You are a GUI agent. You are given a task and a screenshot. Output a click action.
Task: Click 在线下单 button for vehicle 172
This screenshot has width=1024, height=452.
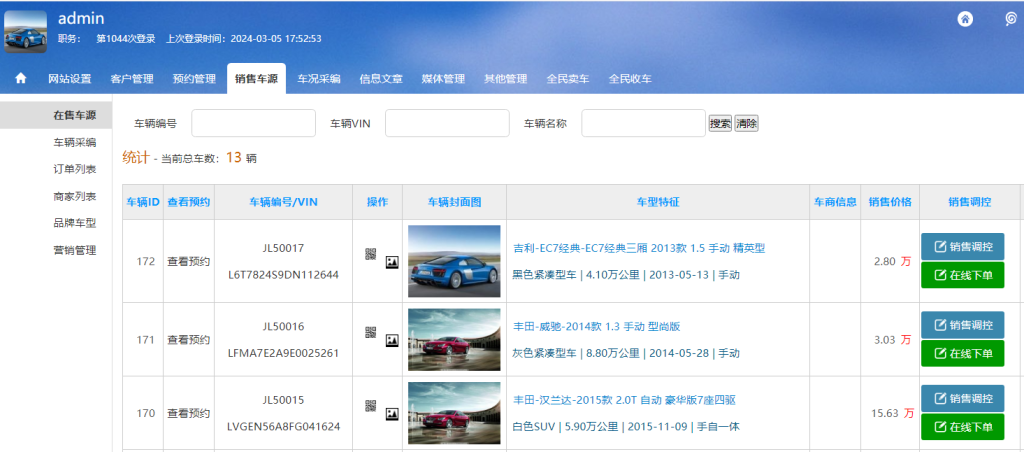point(963,275)
